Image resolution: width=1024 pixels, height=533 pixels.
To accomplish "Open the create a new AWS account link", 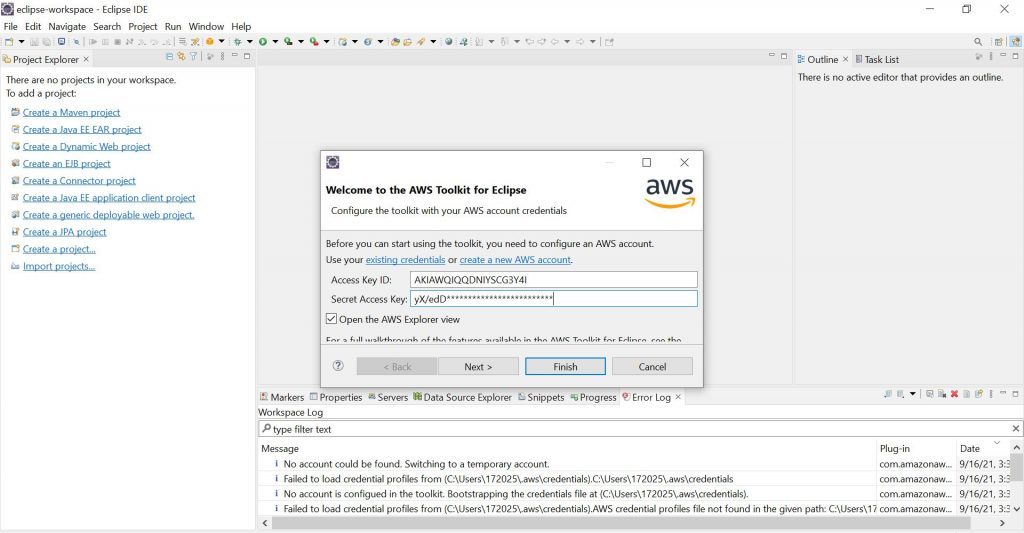I will point(515,259).
